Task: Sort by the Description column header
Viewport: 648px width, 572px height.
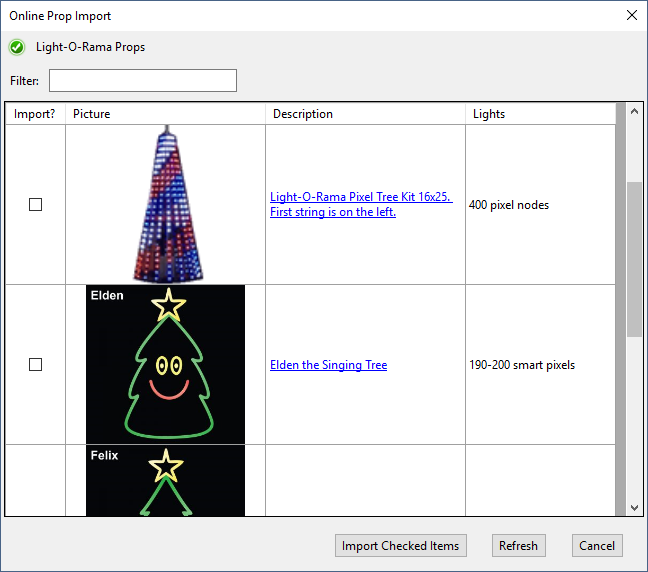Action: pos(365,114)
